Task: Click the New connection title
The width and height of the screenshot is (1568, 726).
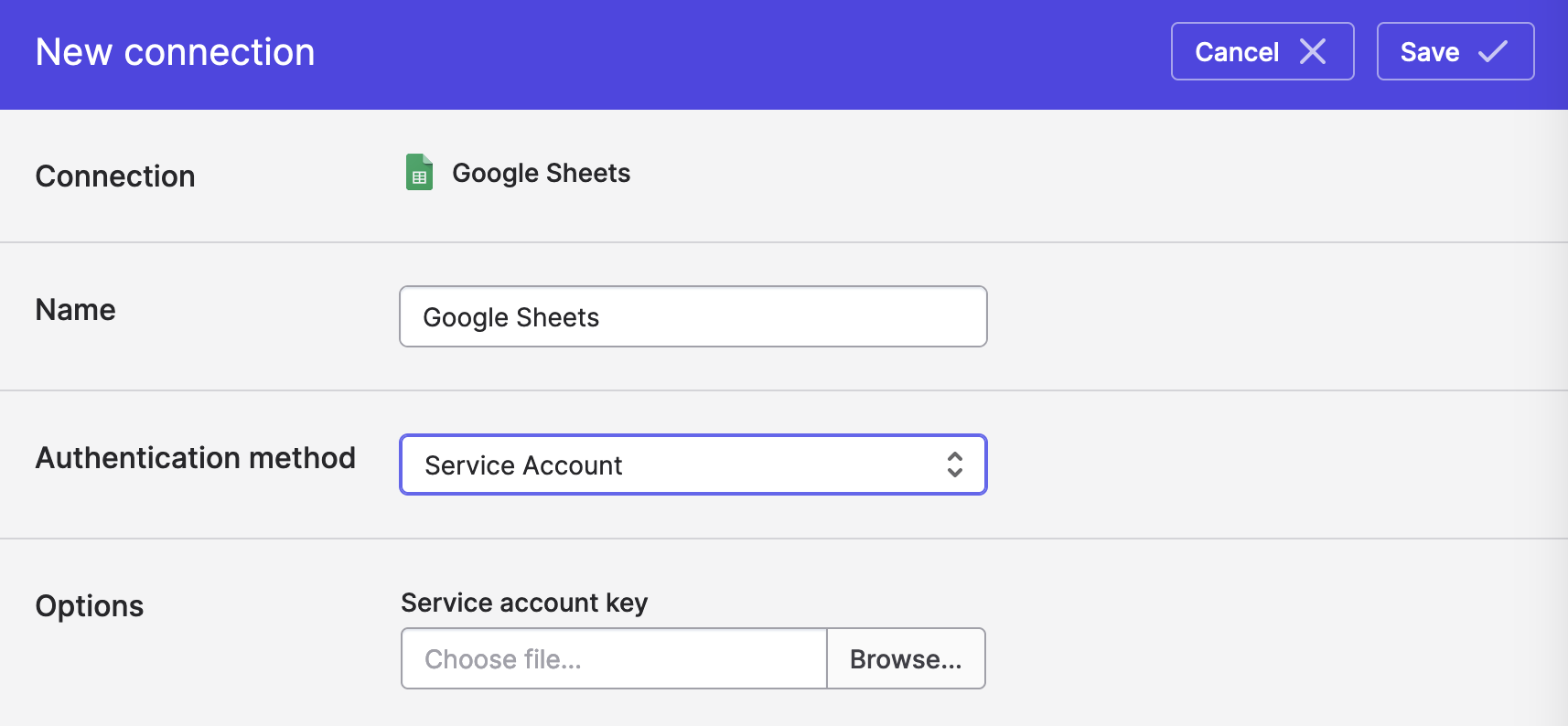Action: [x=175, y=52]
